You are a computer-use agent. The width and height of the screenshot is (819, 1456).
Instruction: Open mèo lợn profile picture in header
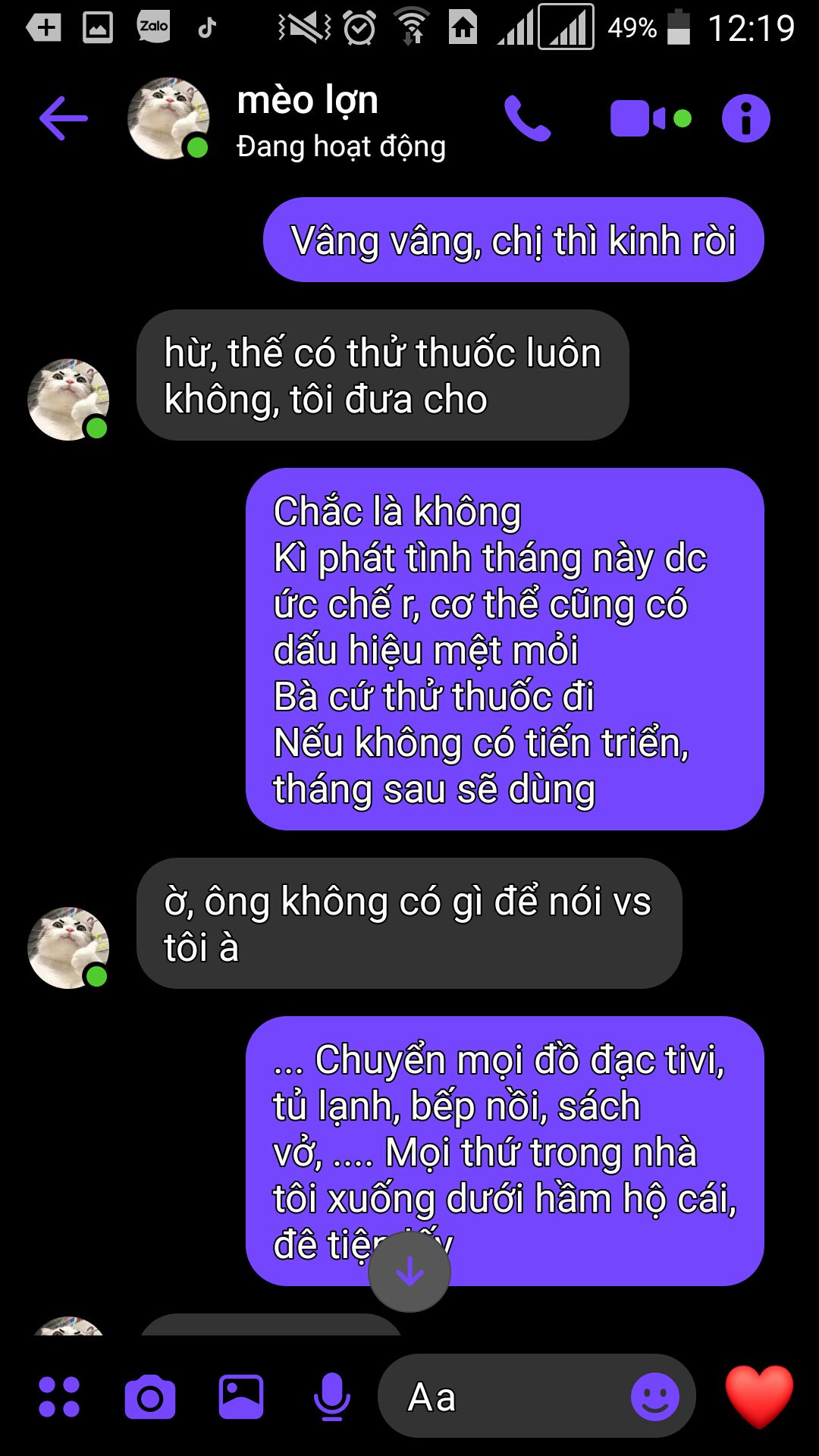[x=168, y=118]
